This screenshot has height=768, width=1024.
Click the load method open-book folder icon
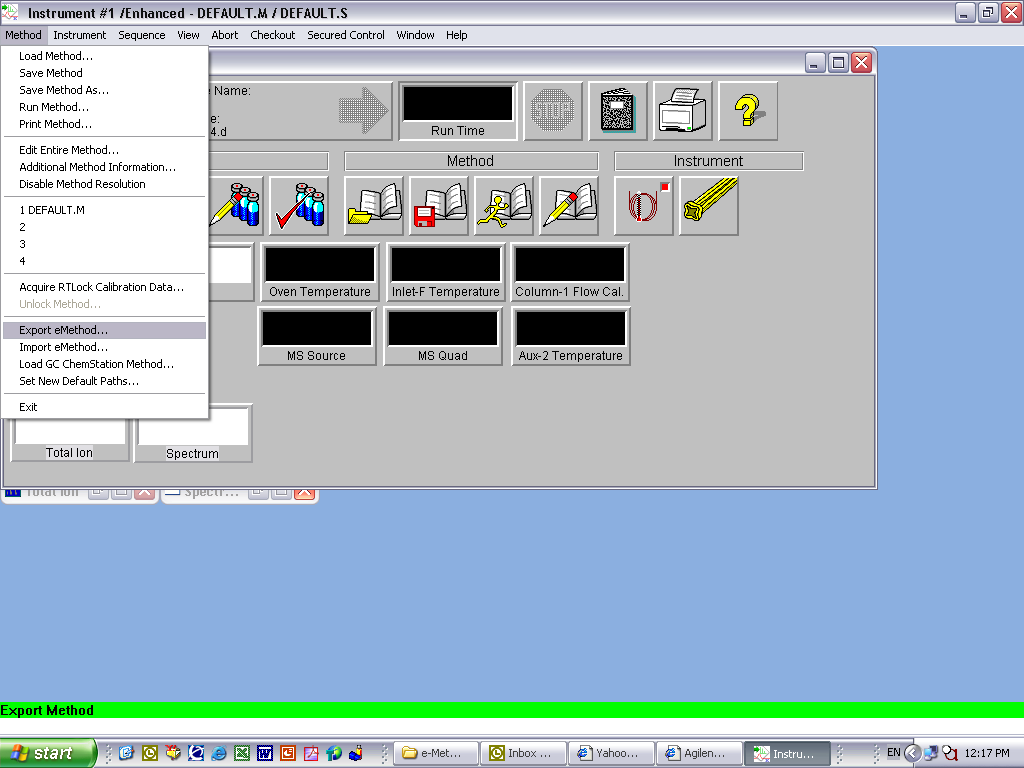[x=374, y=206]
